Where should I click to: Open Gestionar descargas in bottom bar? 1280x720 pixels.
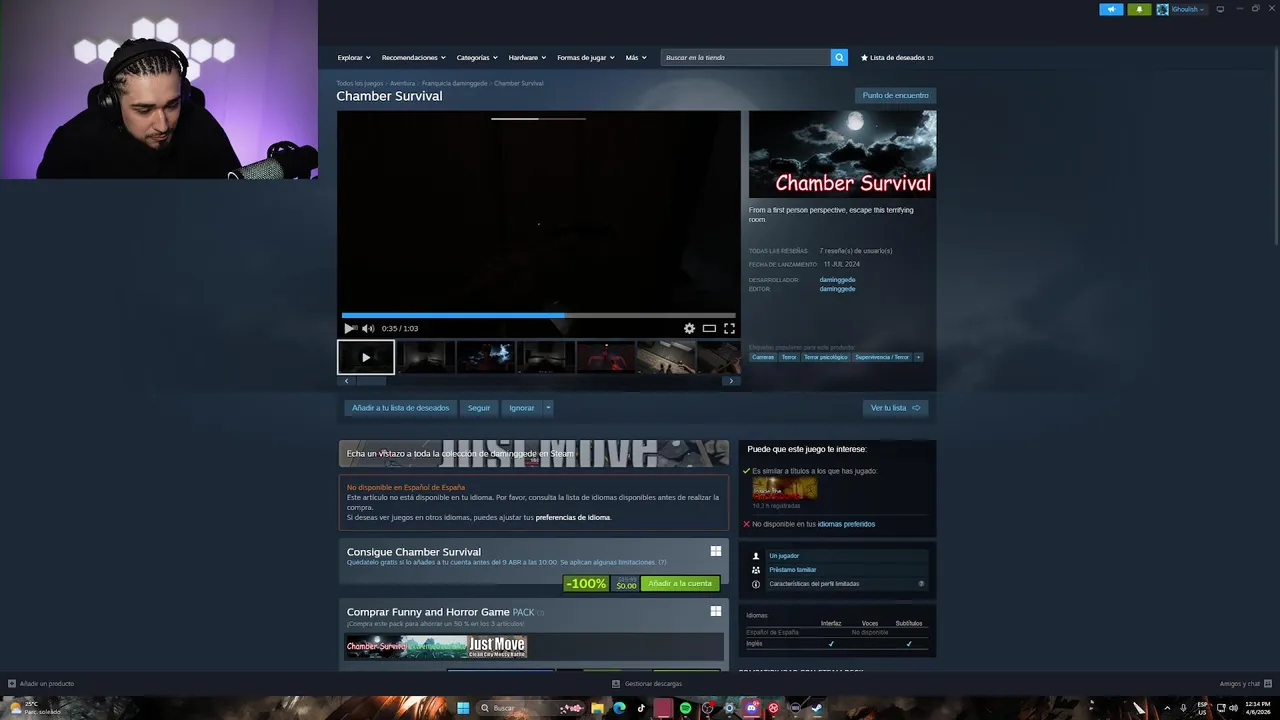[647, 684]
